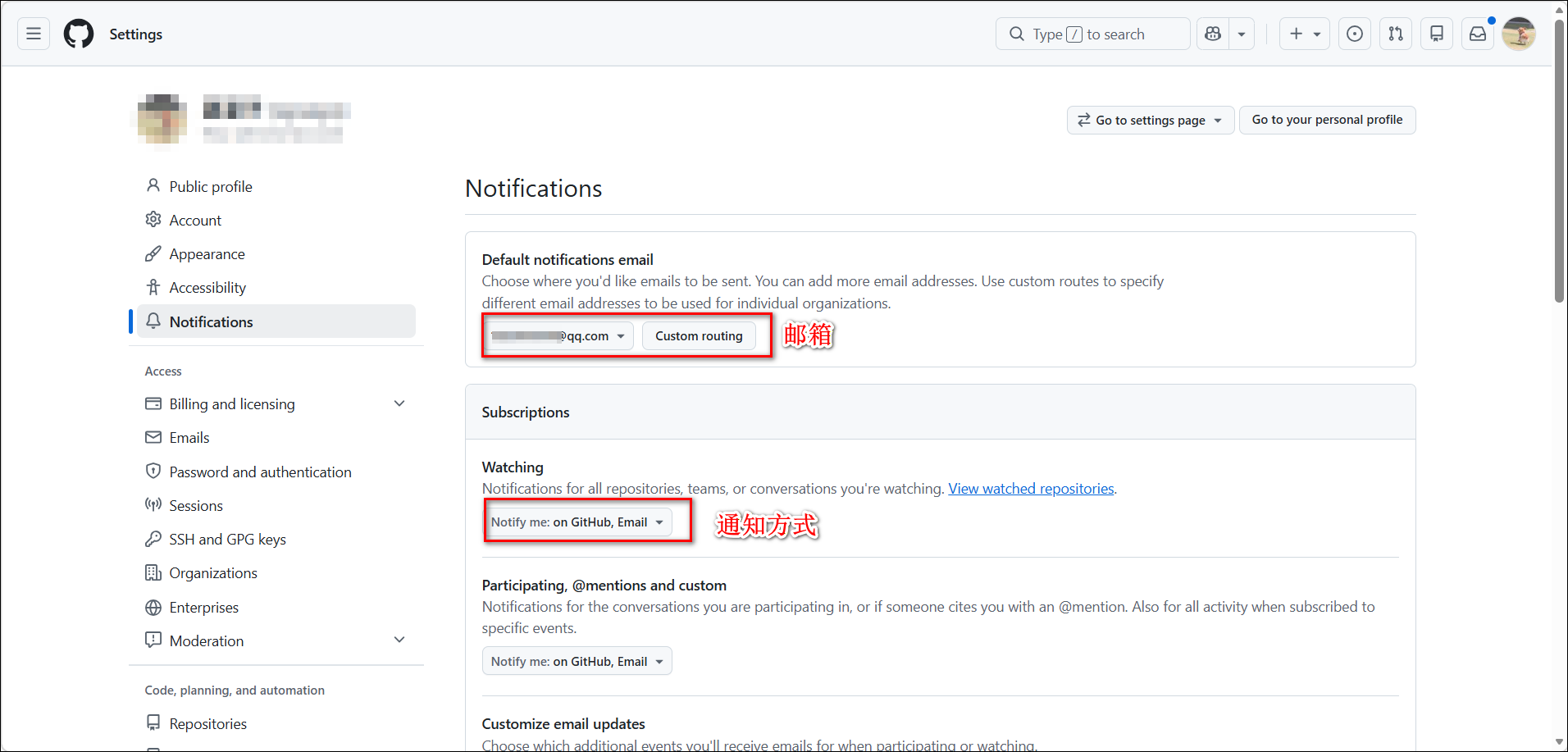Open the View watched repositories link
Screen dimensions: 1568x752
(1031, 489)
